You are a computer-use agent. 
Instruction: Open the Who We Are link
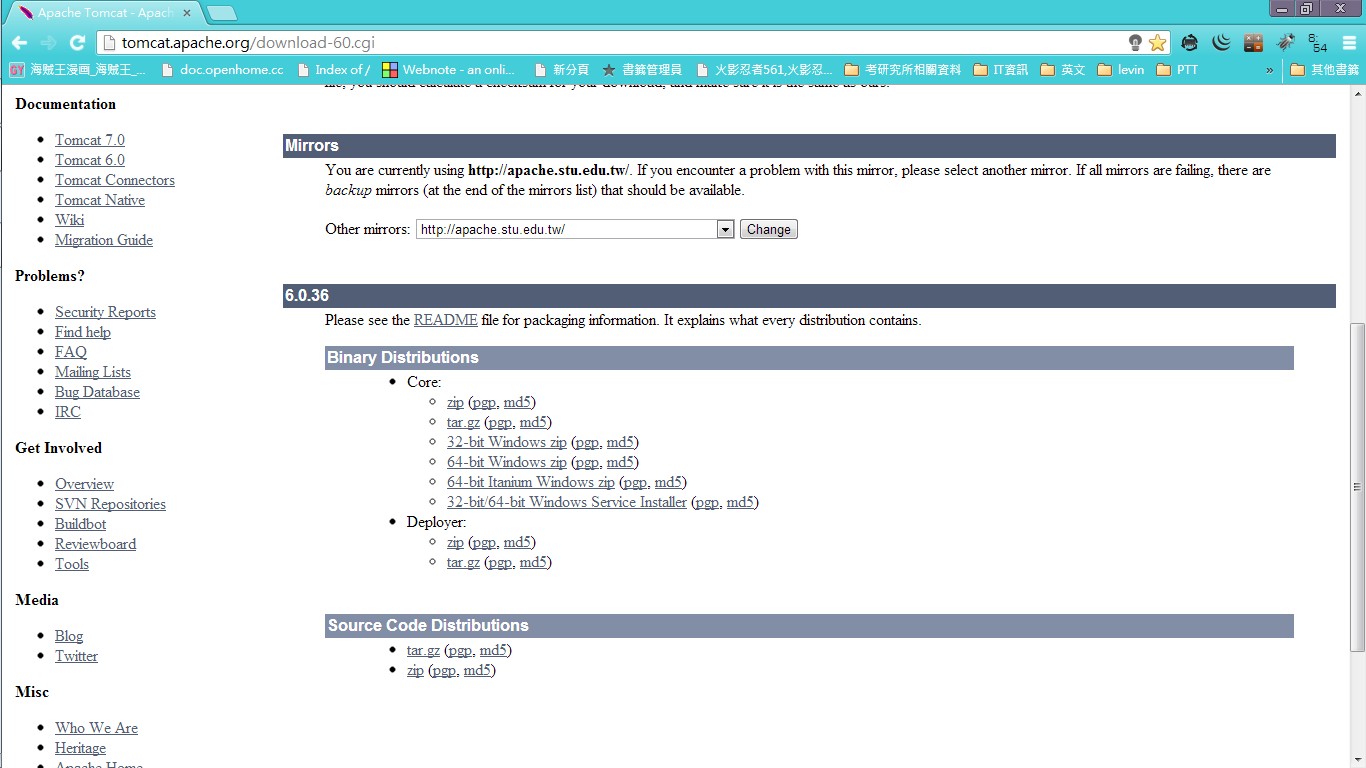click(96, 728)
